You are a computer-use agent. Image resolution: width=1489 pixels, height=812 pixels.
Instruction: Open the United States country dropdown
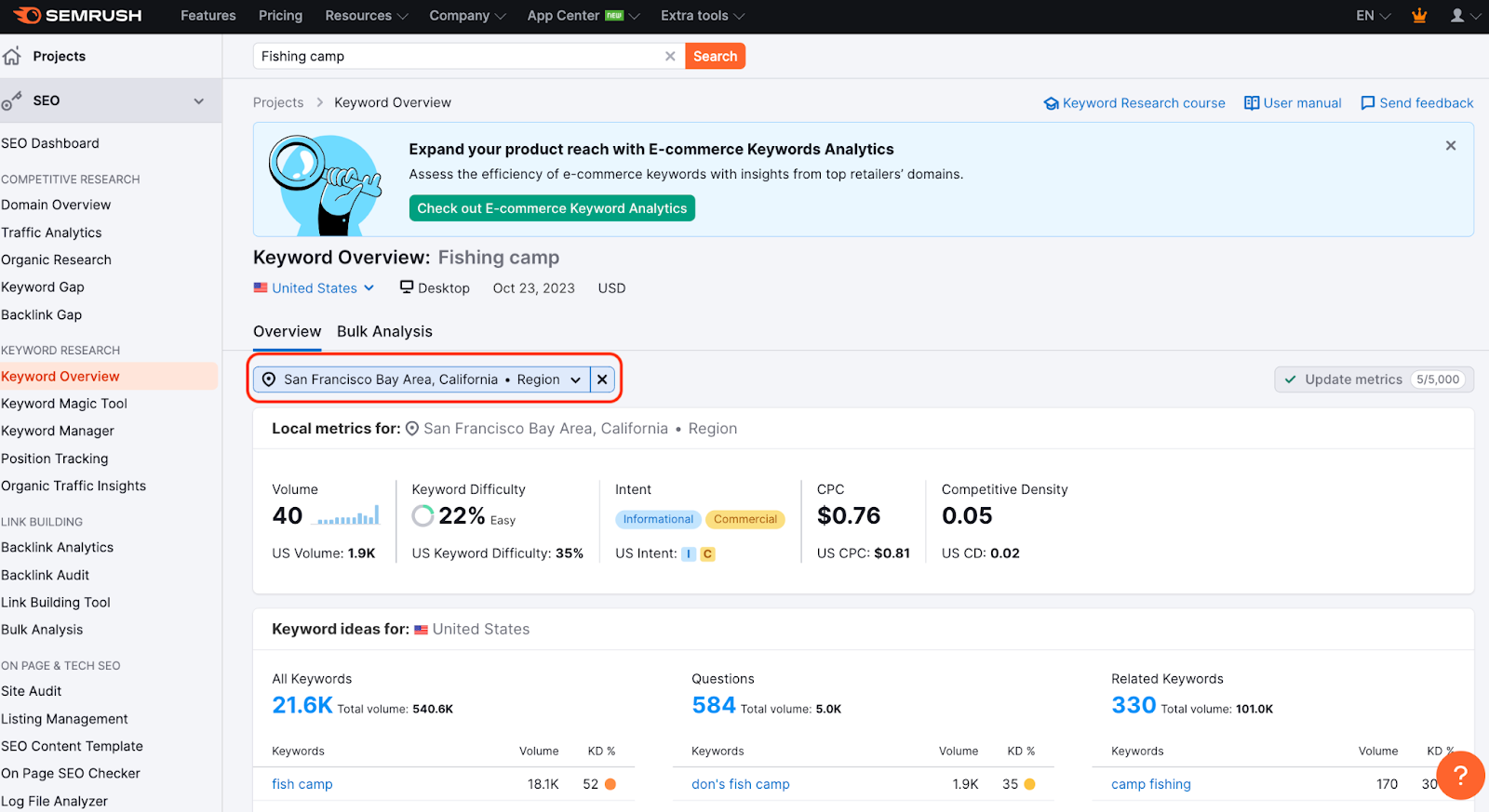pos(315,288)
